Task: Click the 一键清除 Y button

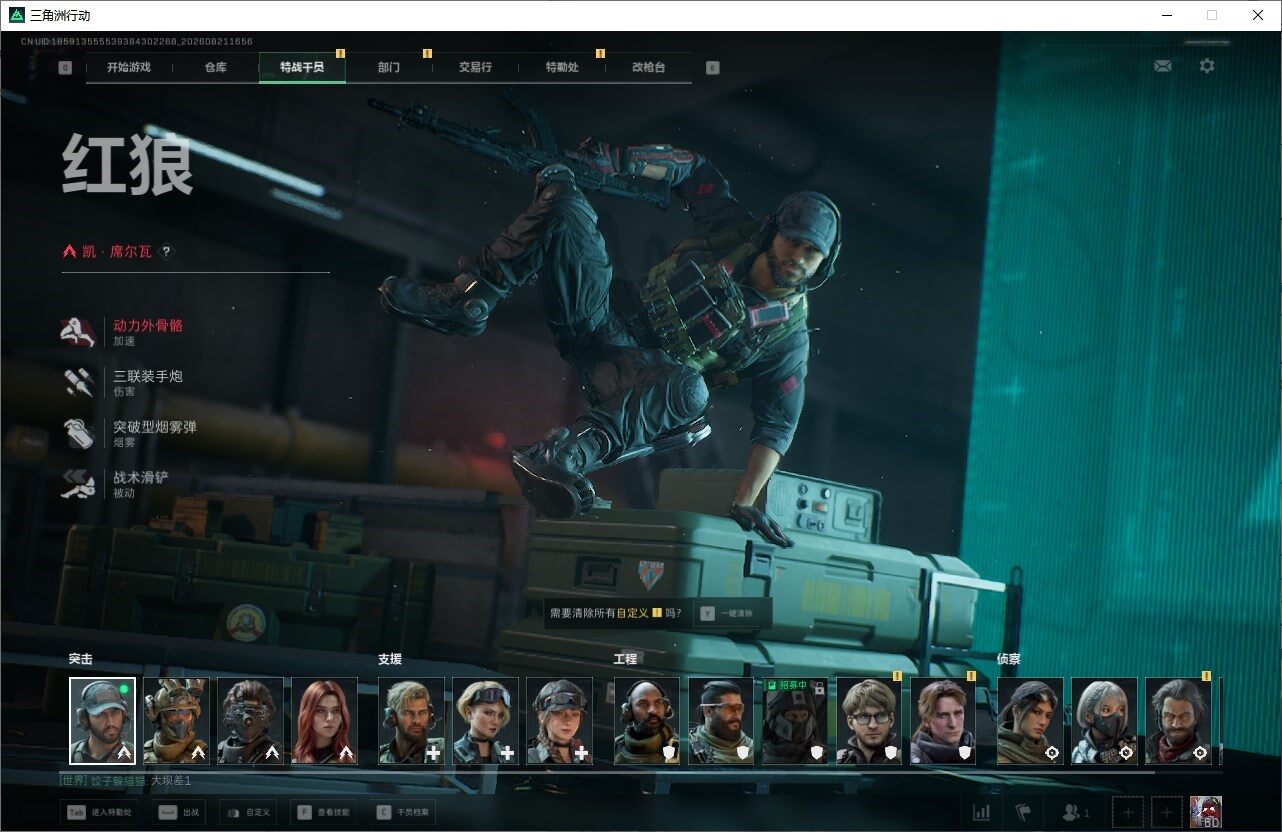Action: coord(727,613)
